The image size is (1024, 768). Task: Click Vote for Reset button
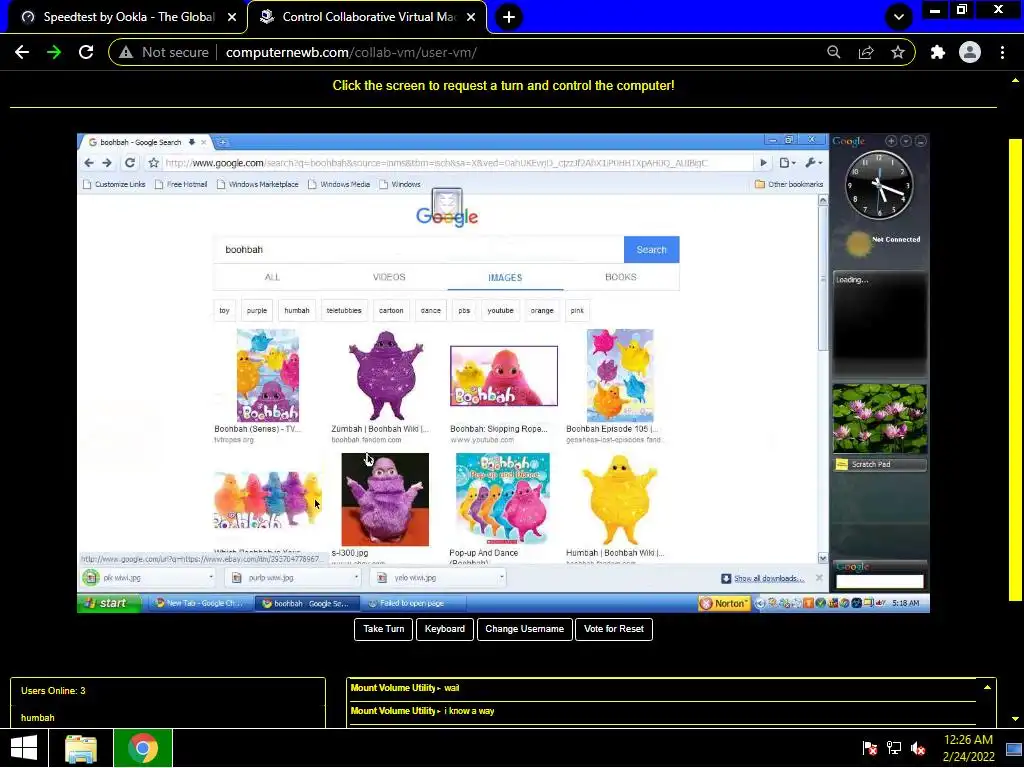[x=614, y=629]
